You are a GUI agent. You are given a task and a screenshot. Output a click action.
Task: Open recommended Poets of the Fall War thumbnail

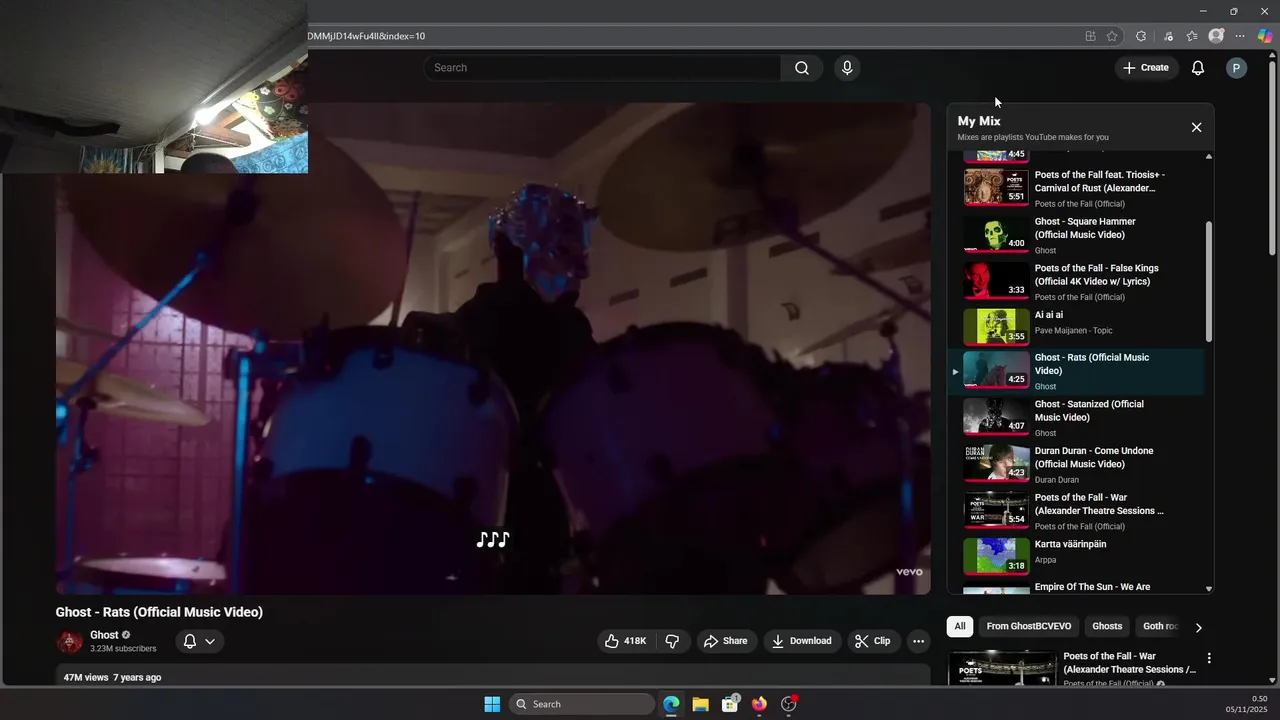click(1002, 668)
